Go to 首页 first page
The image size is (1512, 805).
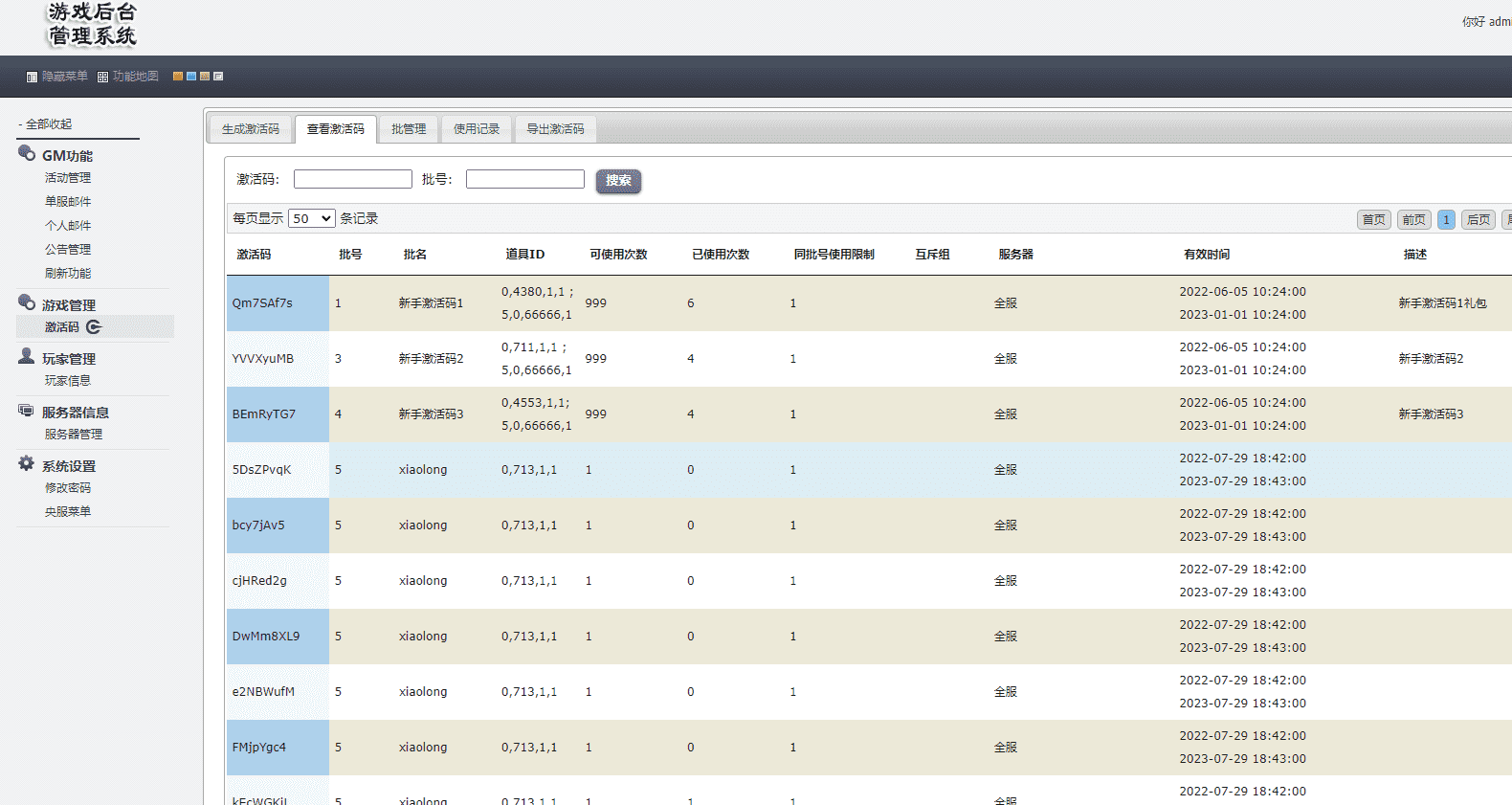(1374, 219)
